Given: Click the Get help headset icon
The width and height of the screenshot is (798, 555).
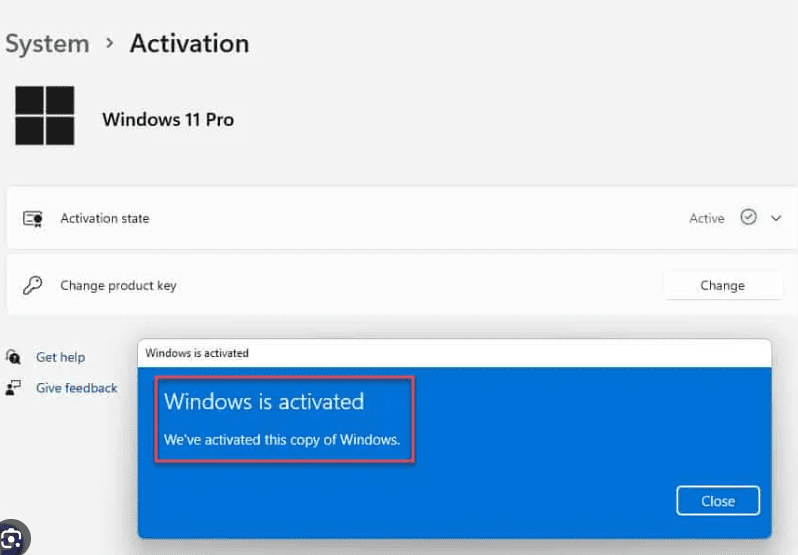Looking at the screenshot, I should [x=13, y=357].
